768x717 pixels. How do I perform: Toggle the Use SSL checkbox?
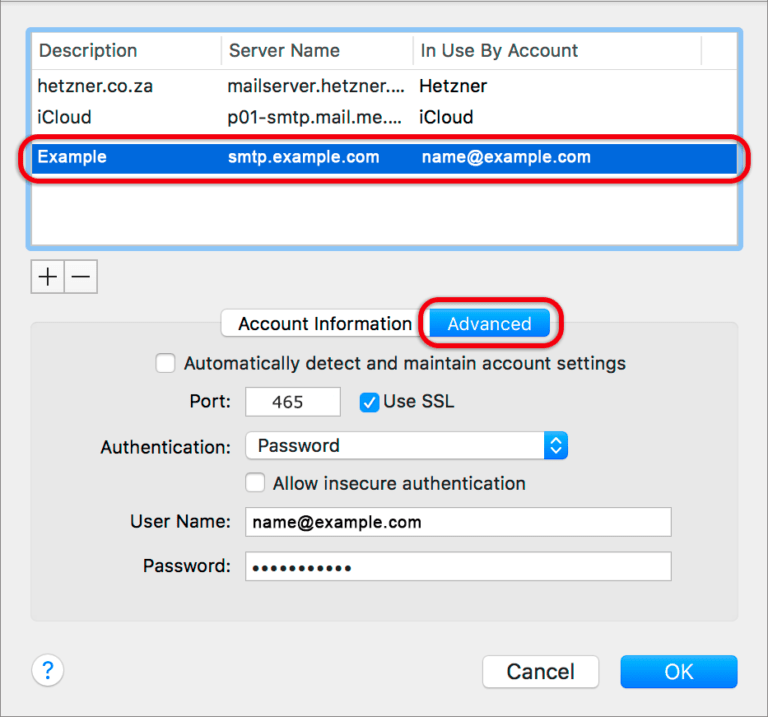click(369, 403)
